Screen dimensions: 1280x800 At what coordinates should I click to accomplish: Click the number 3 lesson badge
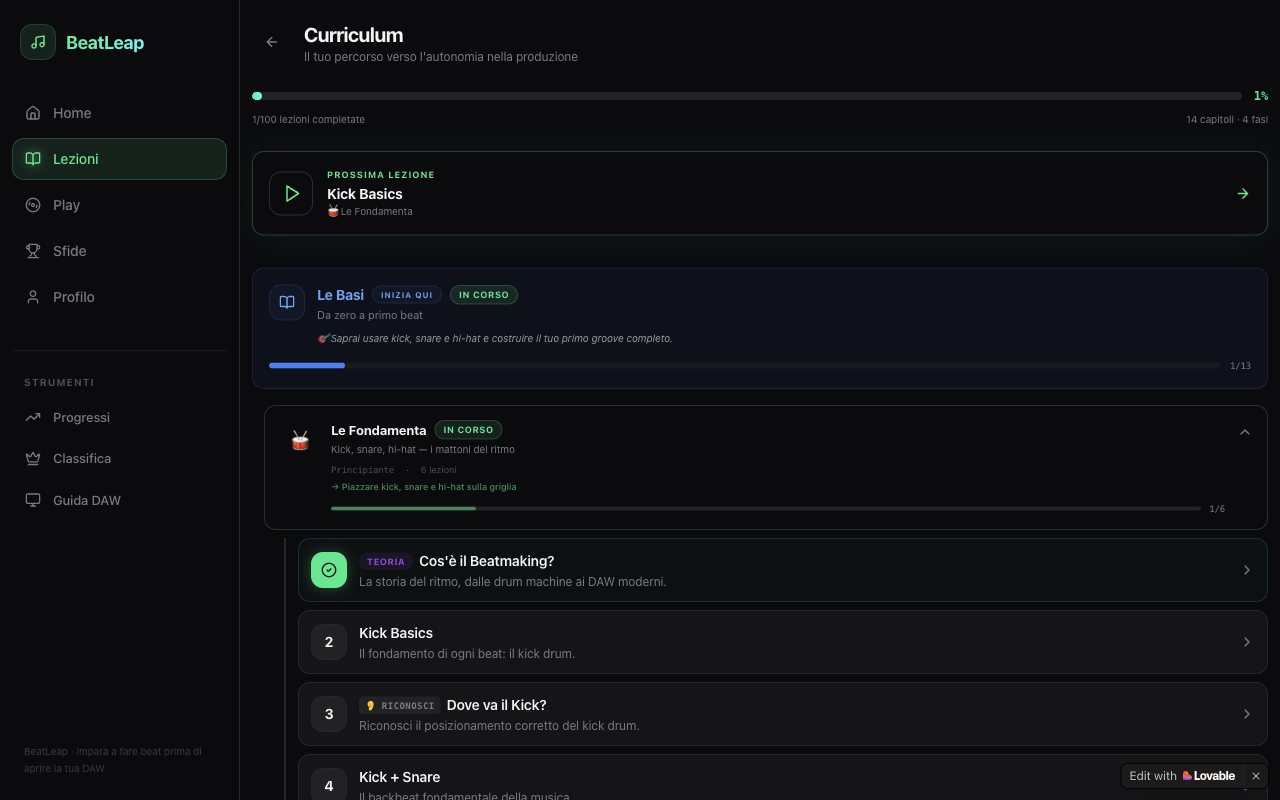(329, 714)
